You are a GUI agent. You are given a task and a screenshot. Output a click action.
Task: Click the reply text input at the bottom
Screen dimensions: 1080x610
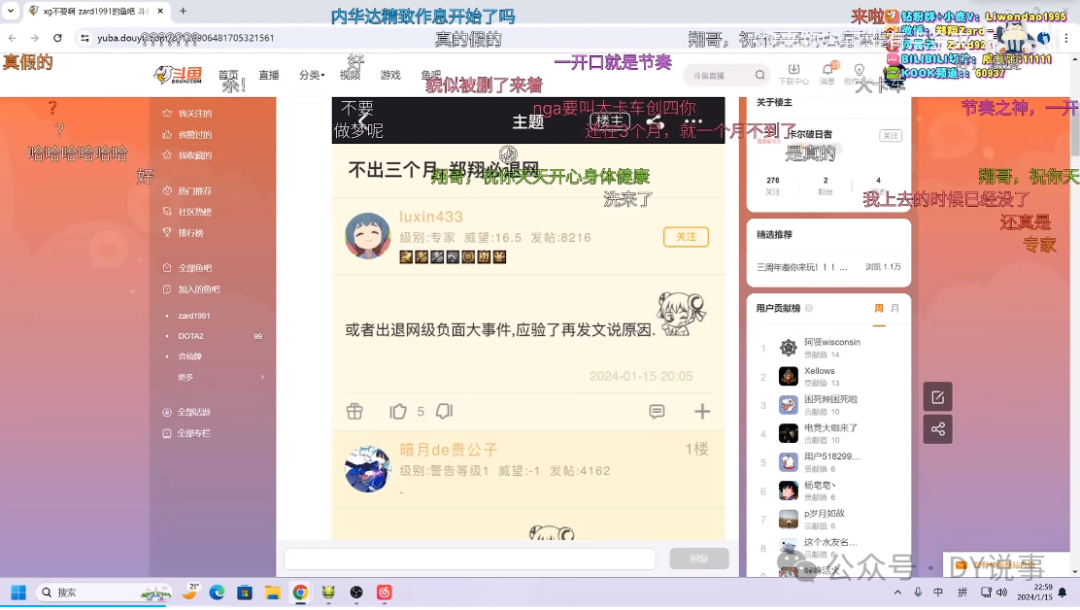click(469, 558)
